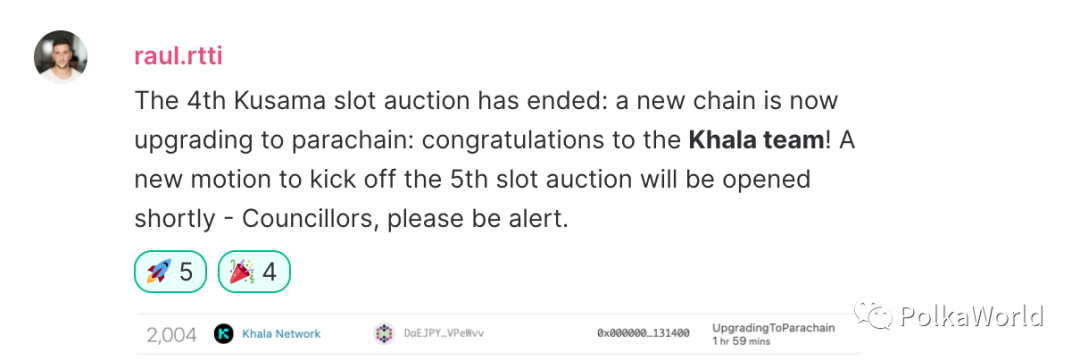Click the Khala Network logo icon
Viewport: 1080px width, 361px height.
point(224,334)
